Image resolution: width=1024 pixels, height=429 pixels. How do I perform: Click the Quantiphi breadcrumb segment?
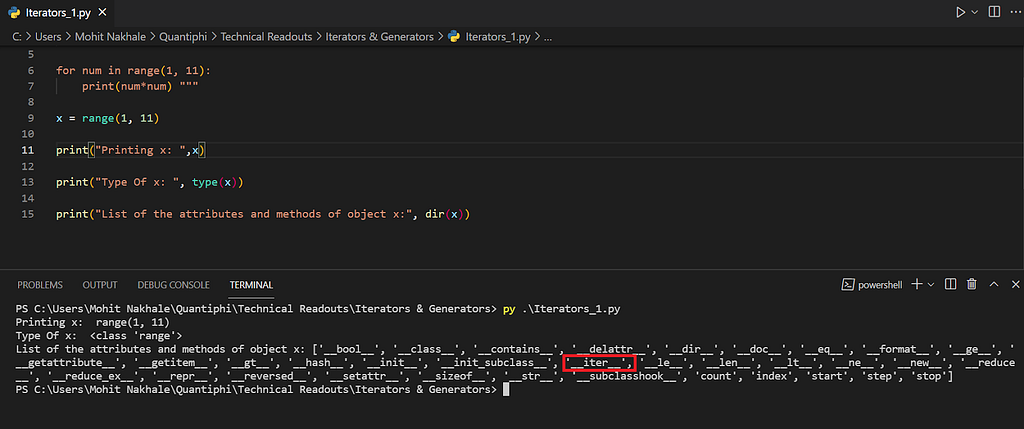184,37
